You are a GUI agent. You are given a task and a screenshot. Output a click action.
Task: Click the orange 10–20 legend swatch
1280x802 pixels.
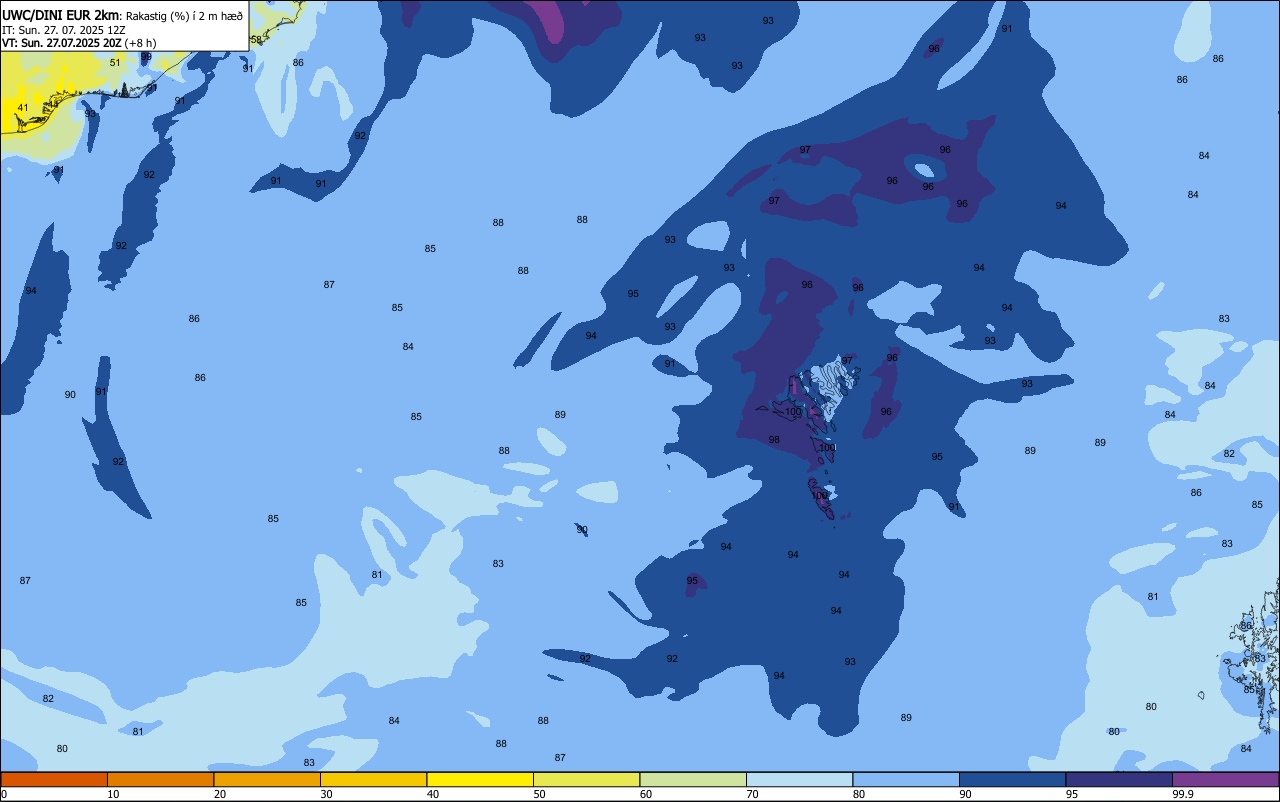click(160, 779)
